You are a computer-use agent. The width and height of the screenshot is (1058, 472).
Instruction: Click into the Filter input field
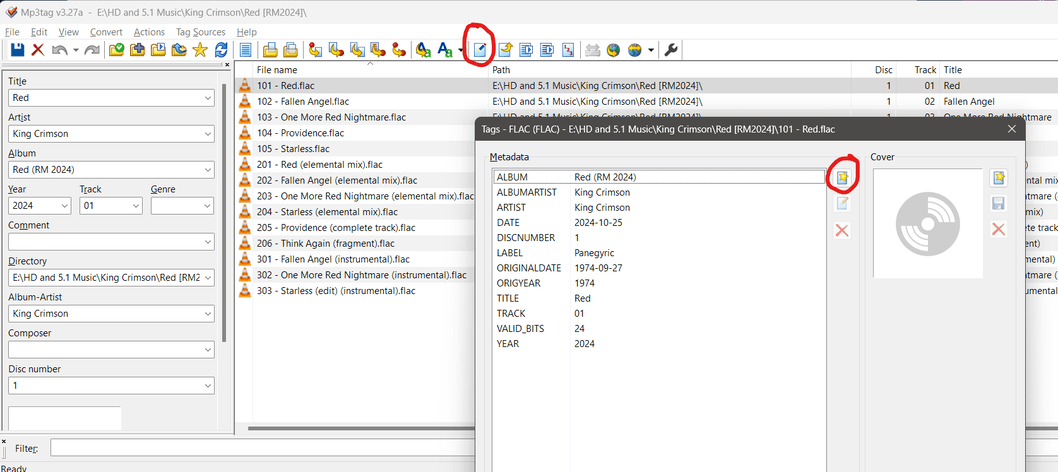(263, 448)
